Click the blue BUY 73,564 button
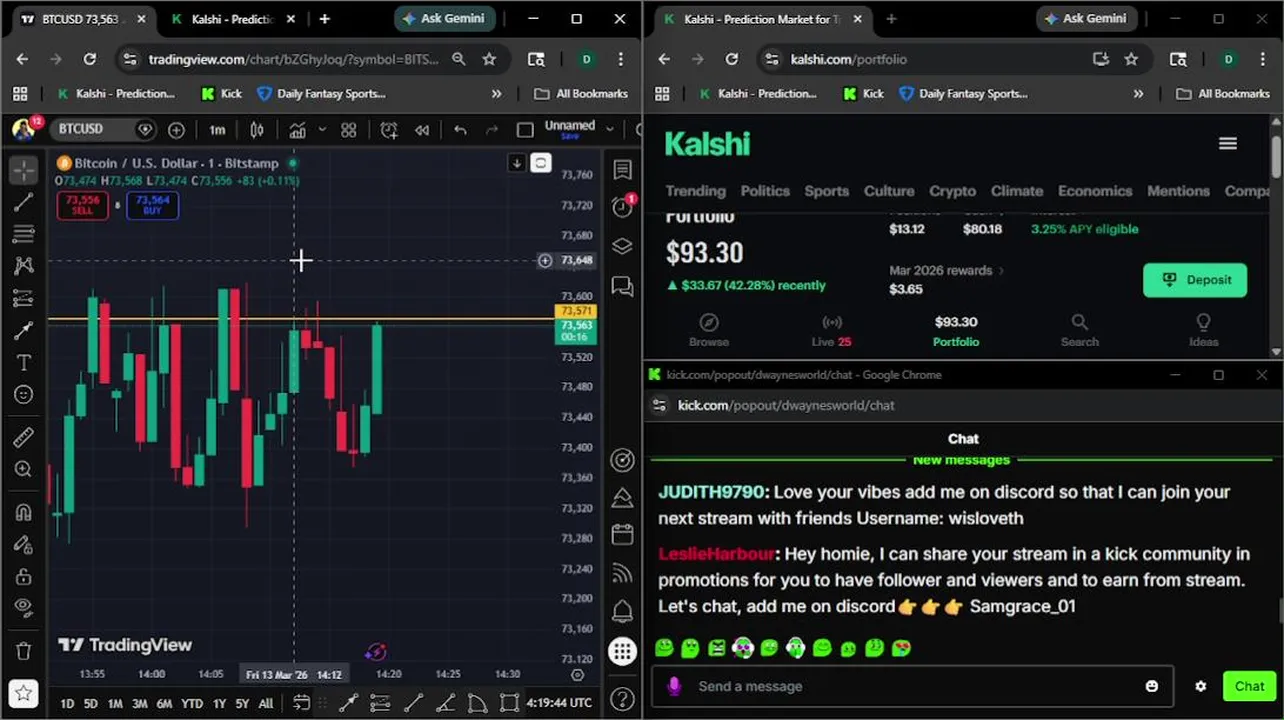1284x720 pixels. [152, 205]
